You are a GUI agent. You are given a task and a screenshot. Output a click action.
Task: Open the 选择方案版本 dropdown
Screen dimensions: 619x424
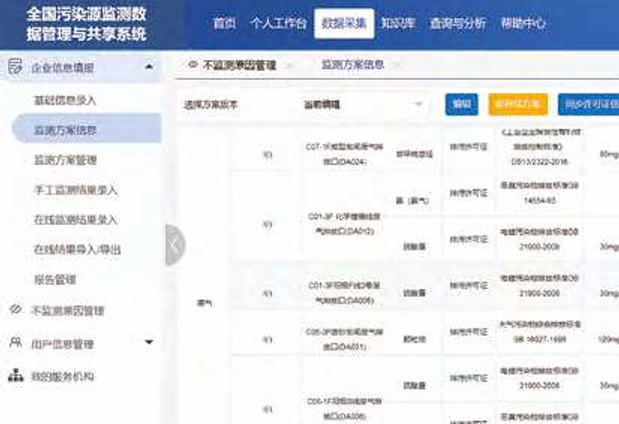coord(362,104)
